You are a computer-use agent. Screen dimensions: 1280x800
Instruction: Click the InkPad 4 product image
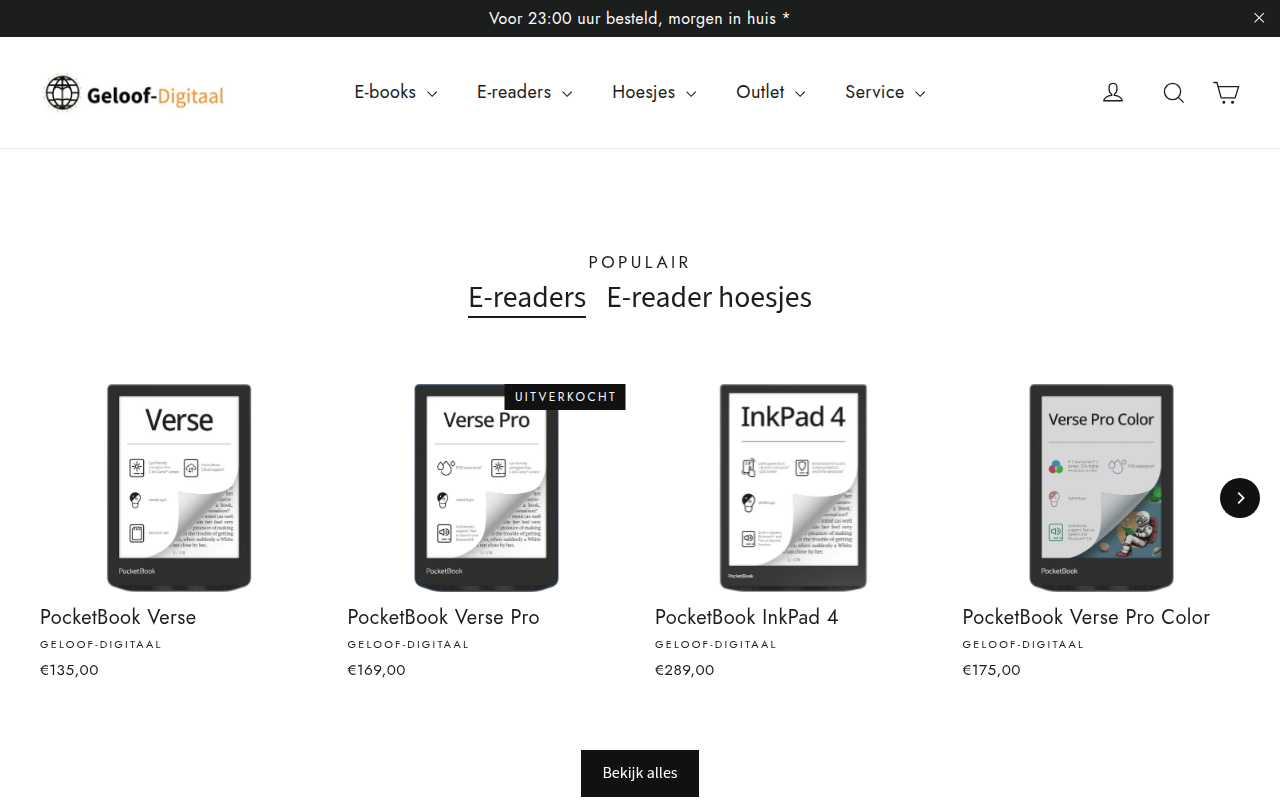click(x=793, y=488)
